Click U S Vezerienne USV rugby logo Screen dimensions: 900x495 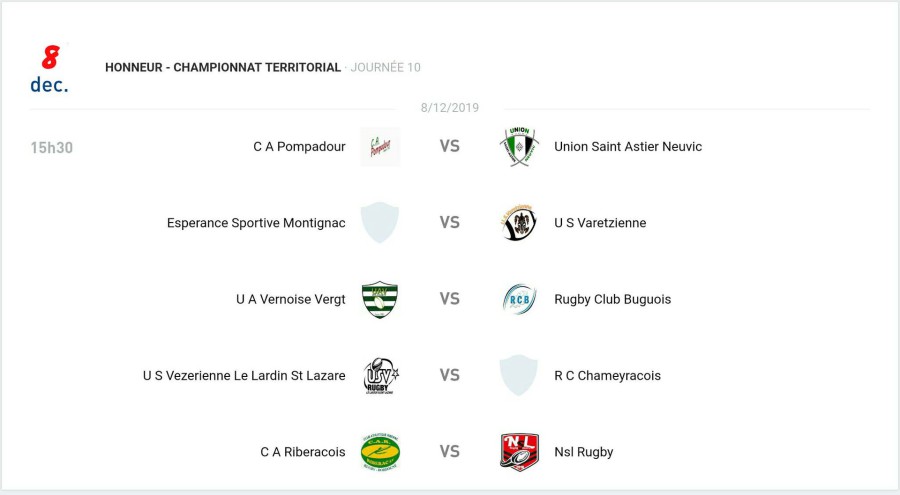(380, 376)
